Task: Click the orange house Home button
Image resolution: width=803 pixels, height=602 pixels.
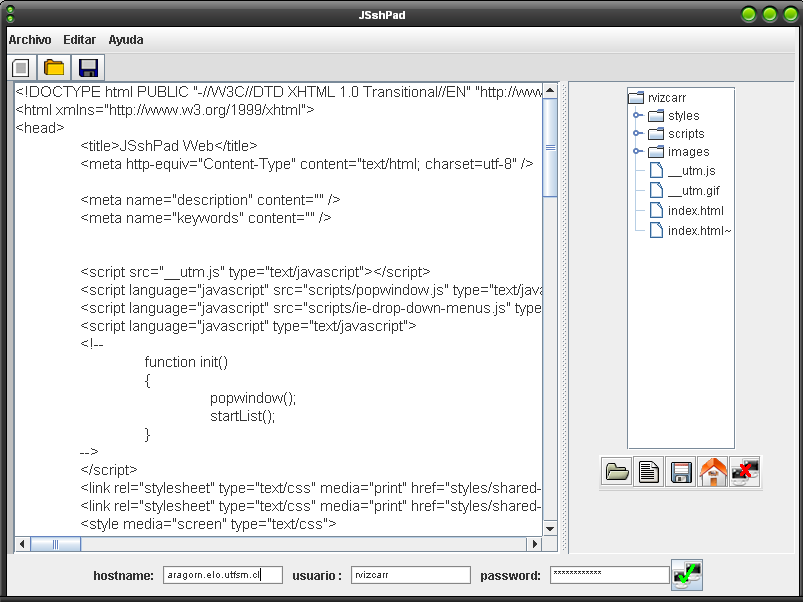Action: 712,471
